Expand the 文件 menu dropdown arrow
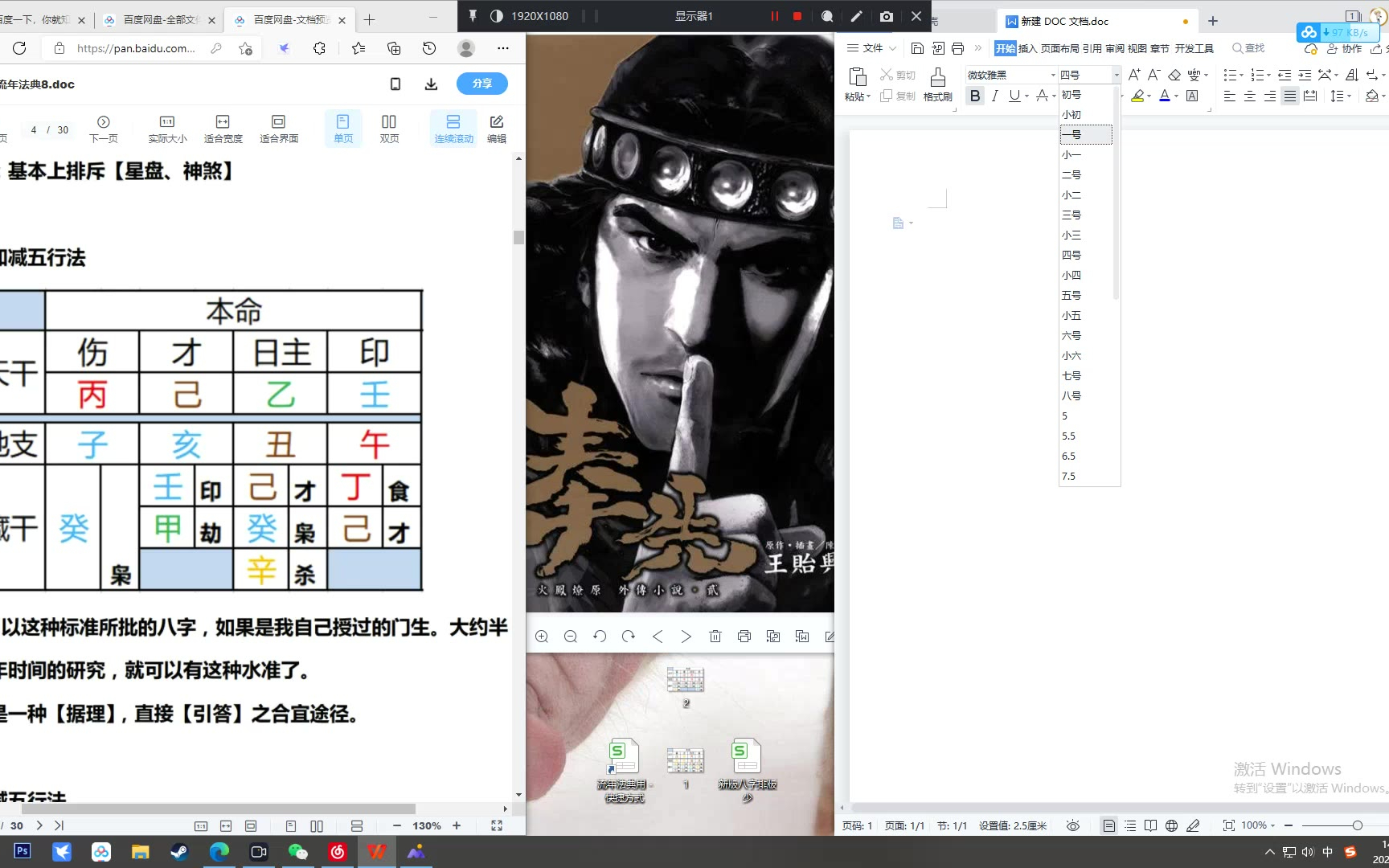The image size is (1389, 868). coord(892,48)
